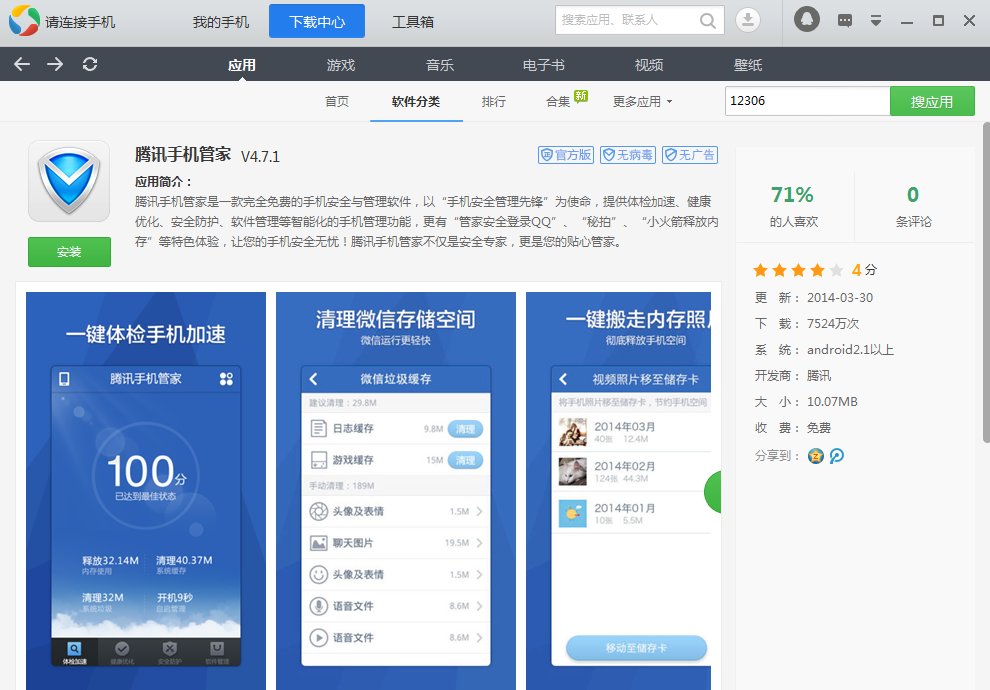Image resolution: width=990 pixels, height=690 pixels.
Task: Expand the 更多应用 dropdown
Action: click(640, 101)
